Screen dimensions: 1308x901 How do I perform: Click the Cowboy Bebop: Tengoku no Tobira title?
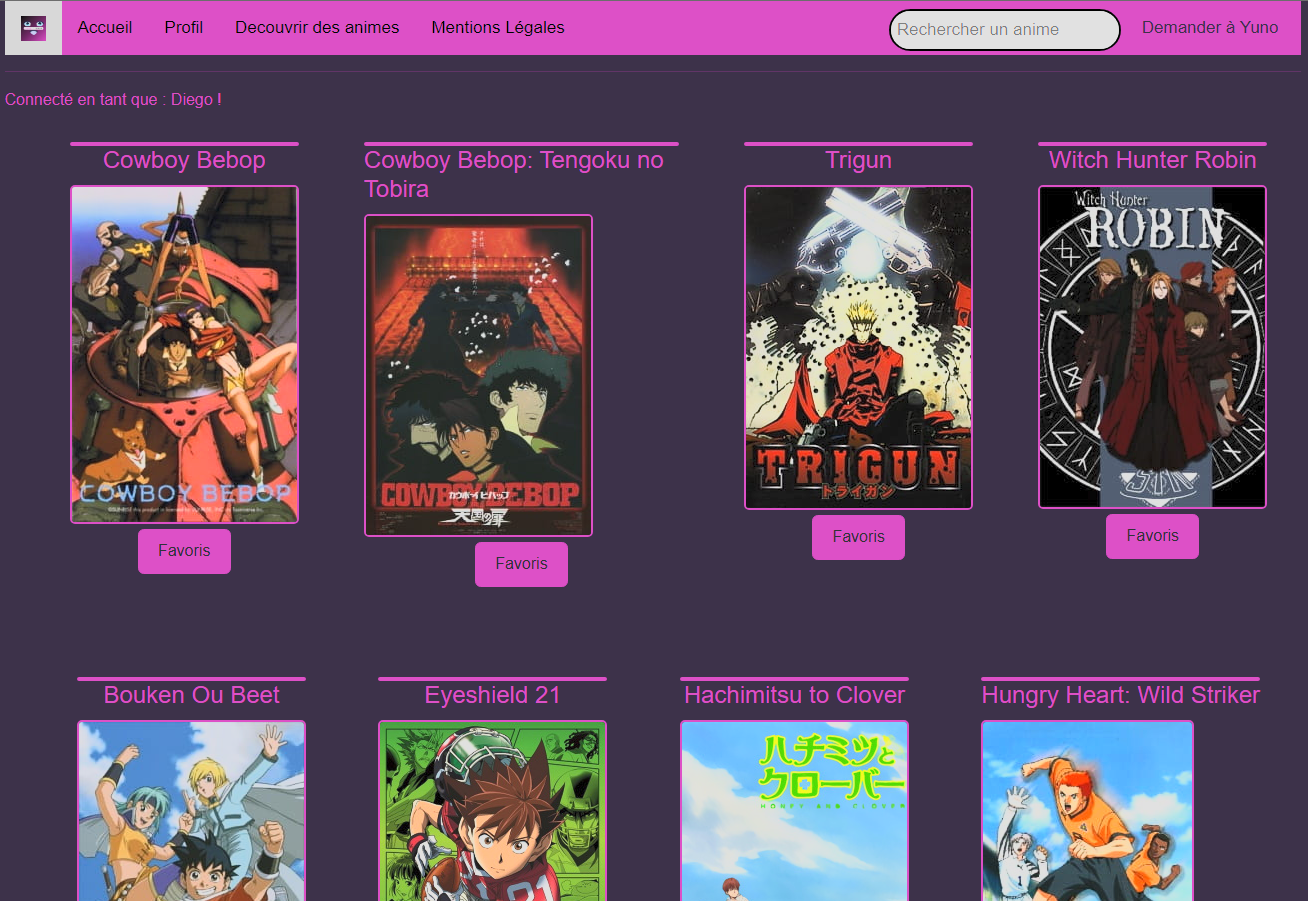(x=514, y=174)
